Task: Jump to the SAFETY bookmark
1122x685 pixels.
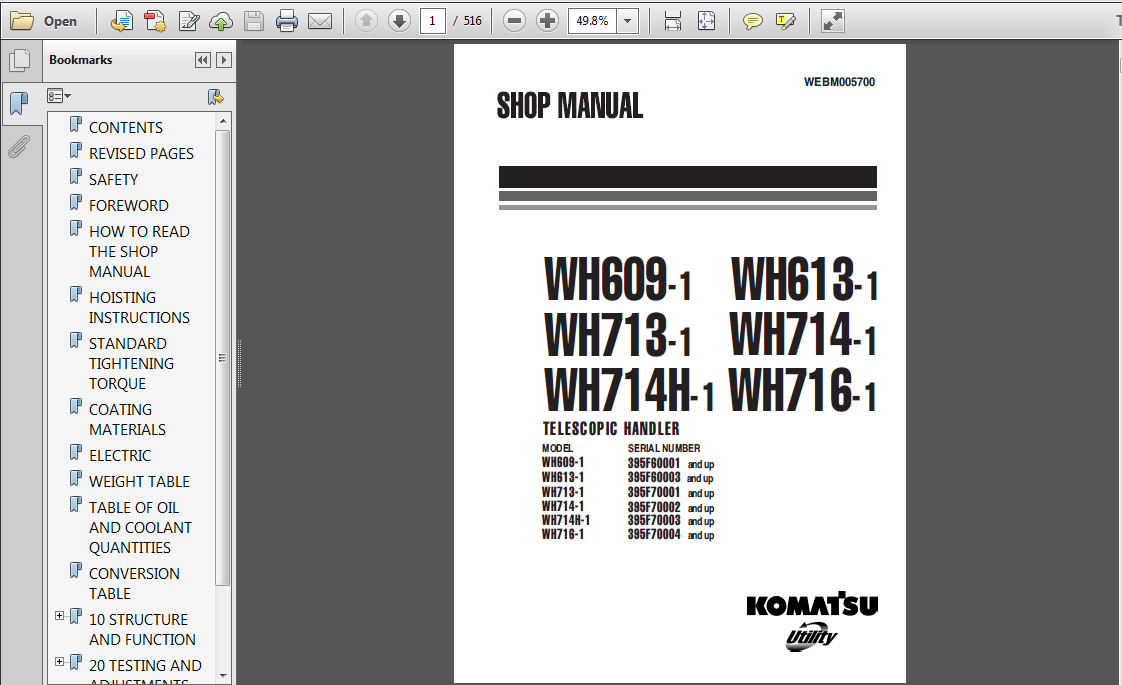Action: [113, 180]
